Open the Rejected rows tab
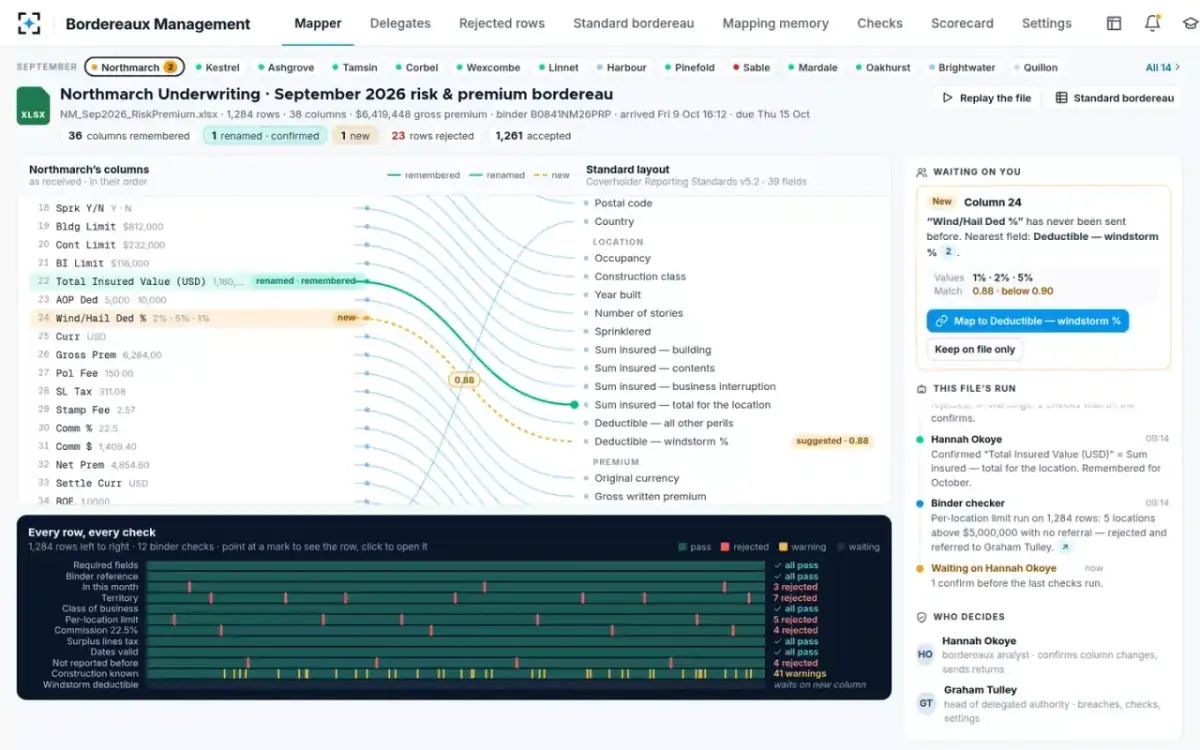The height and width of the screenshot is (750, 1200). point(502,23)
